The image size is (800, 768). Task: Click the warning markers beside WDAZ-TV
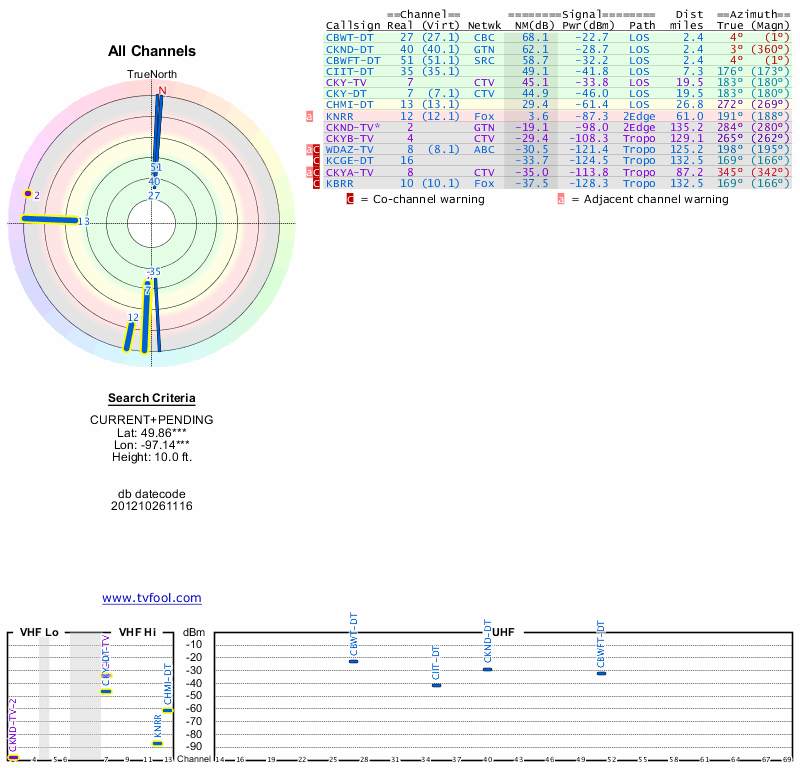[x=313, y=150]
